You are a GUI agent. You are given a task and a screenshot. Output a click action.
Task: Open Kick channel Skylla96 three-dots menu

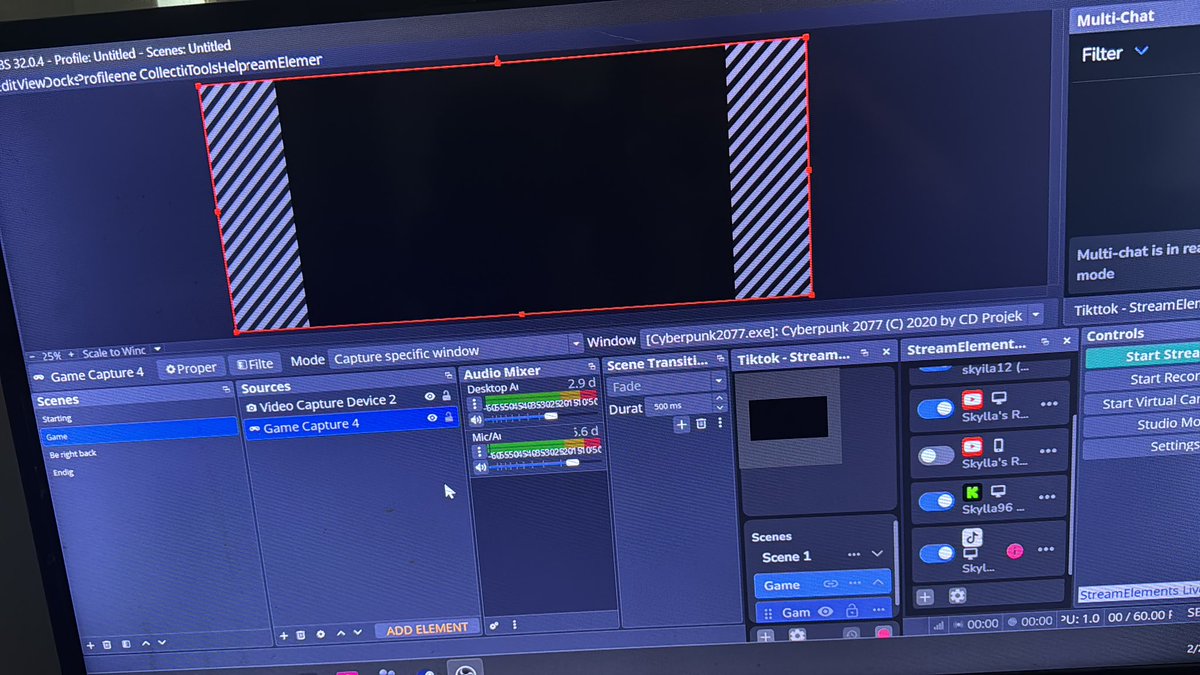(1048, 497)
